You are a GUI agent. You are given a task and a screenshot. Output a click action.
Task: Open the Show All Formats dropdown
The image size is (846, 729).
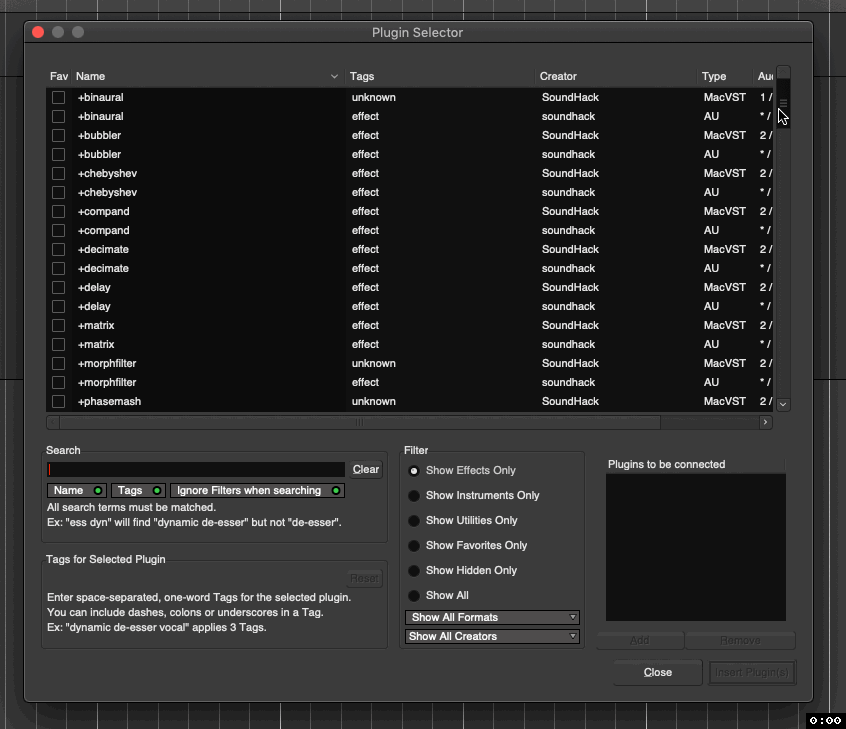click(491, 617)
